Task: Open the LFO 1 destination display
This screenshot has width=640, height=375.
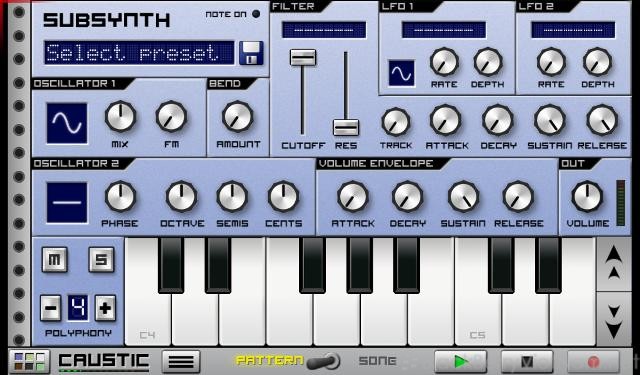Action: point(444,30)
